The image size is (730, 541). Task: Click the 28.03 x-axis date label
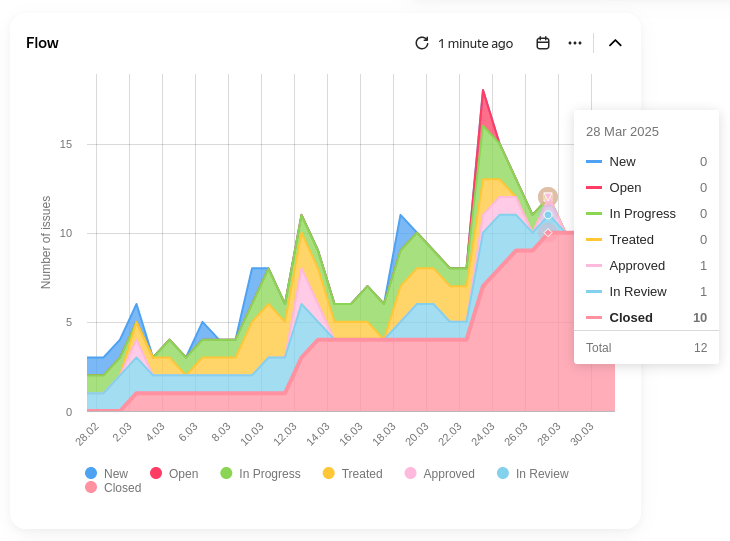coord(549,433)
